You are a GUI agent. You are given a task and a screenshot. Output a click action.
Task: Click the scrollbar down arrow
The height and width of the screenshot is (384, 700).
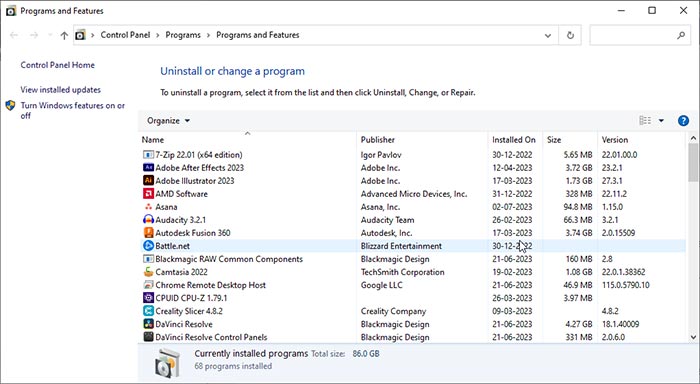coord(693,337)
